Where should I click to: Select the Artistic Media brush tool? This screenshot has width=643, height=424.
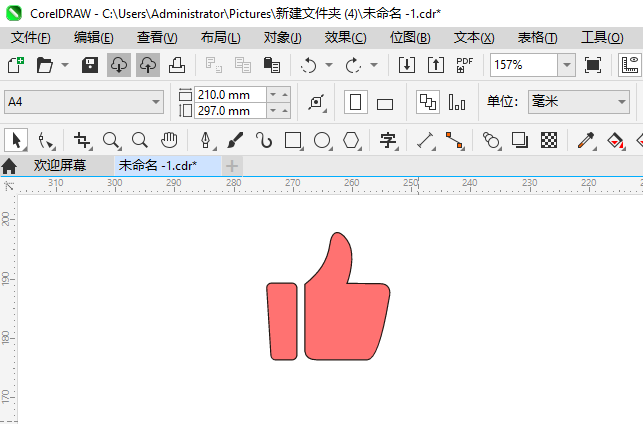coord(235,141)
